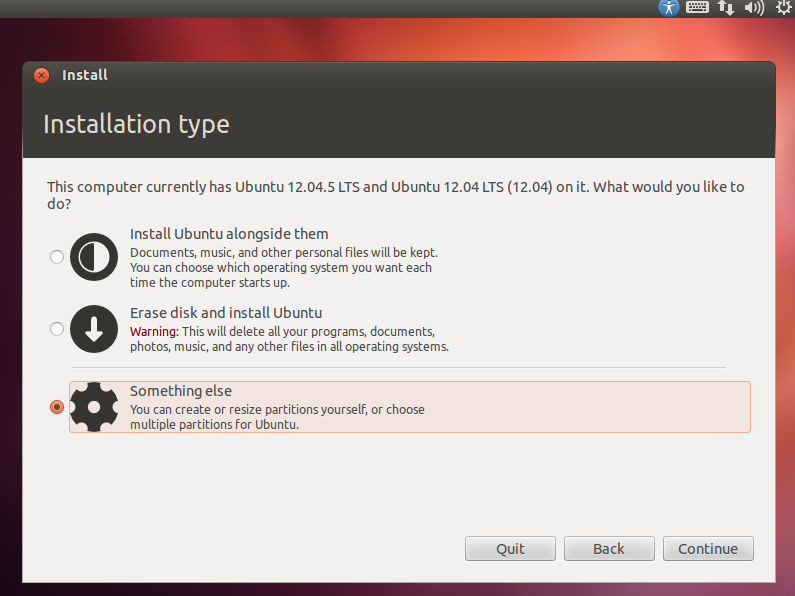Open the network connections indicator
This screenshot has width=795, height=596.
click(x=726, y=8)
